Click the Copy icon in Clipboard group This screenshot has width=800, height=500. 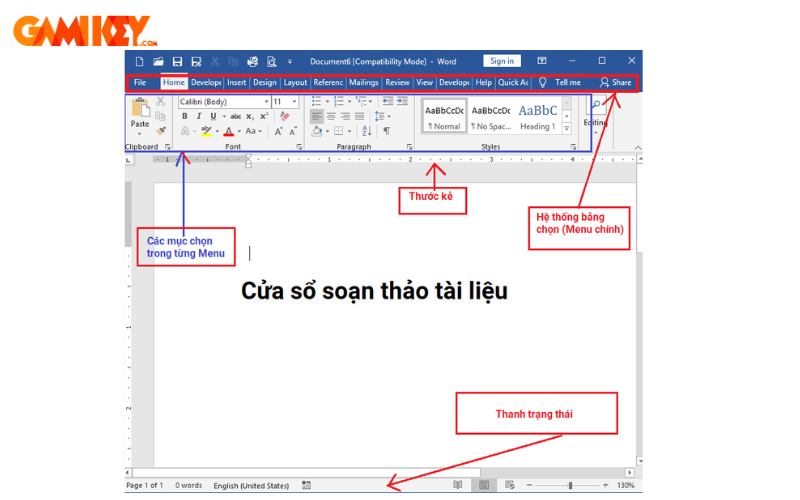pyautogui.click(x=160, y=116)
